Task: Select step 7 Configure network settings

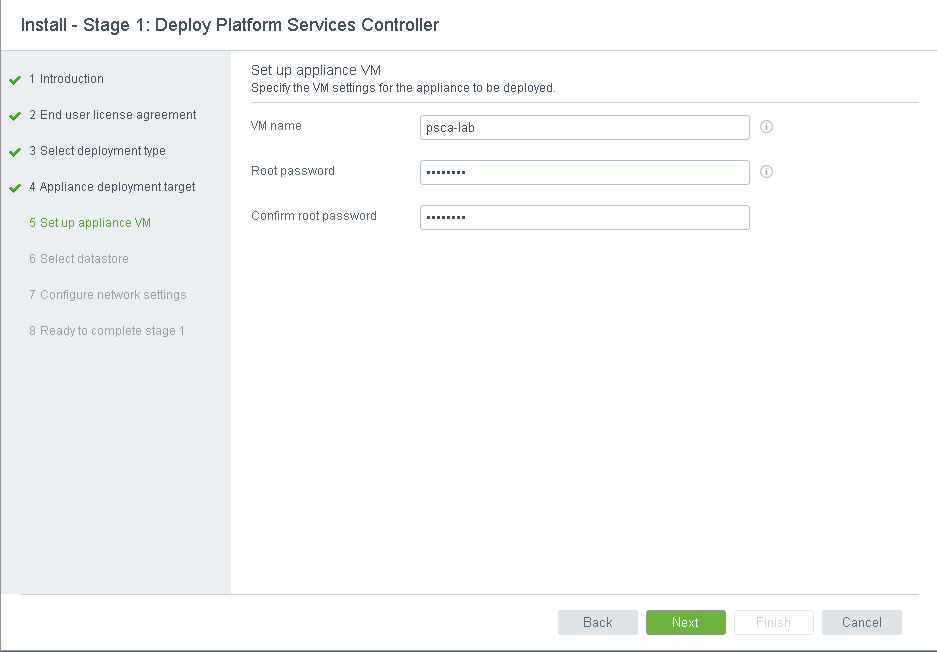Action: tap(107, 295)
